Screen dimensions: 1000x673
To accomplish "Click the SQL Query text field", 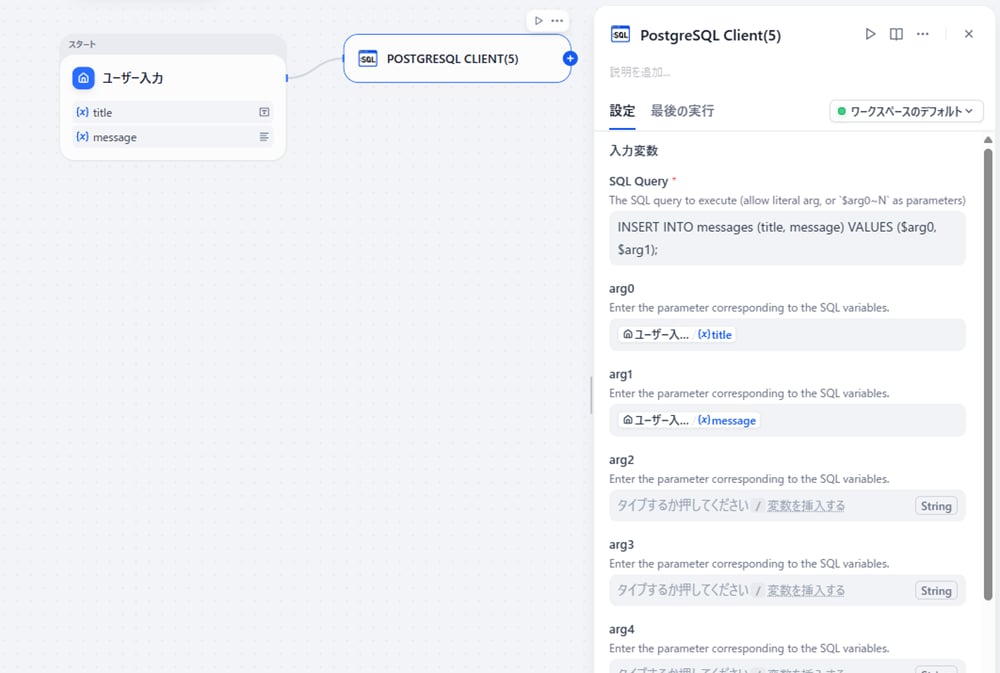I will tap(787, 238).
